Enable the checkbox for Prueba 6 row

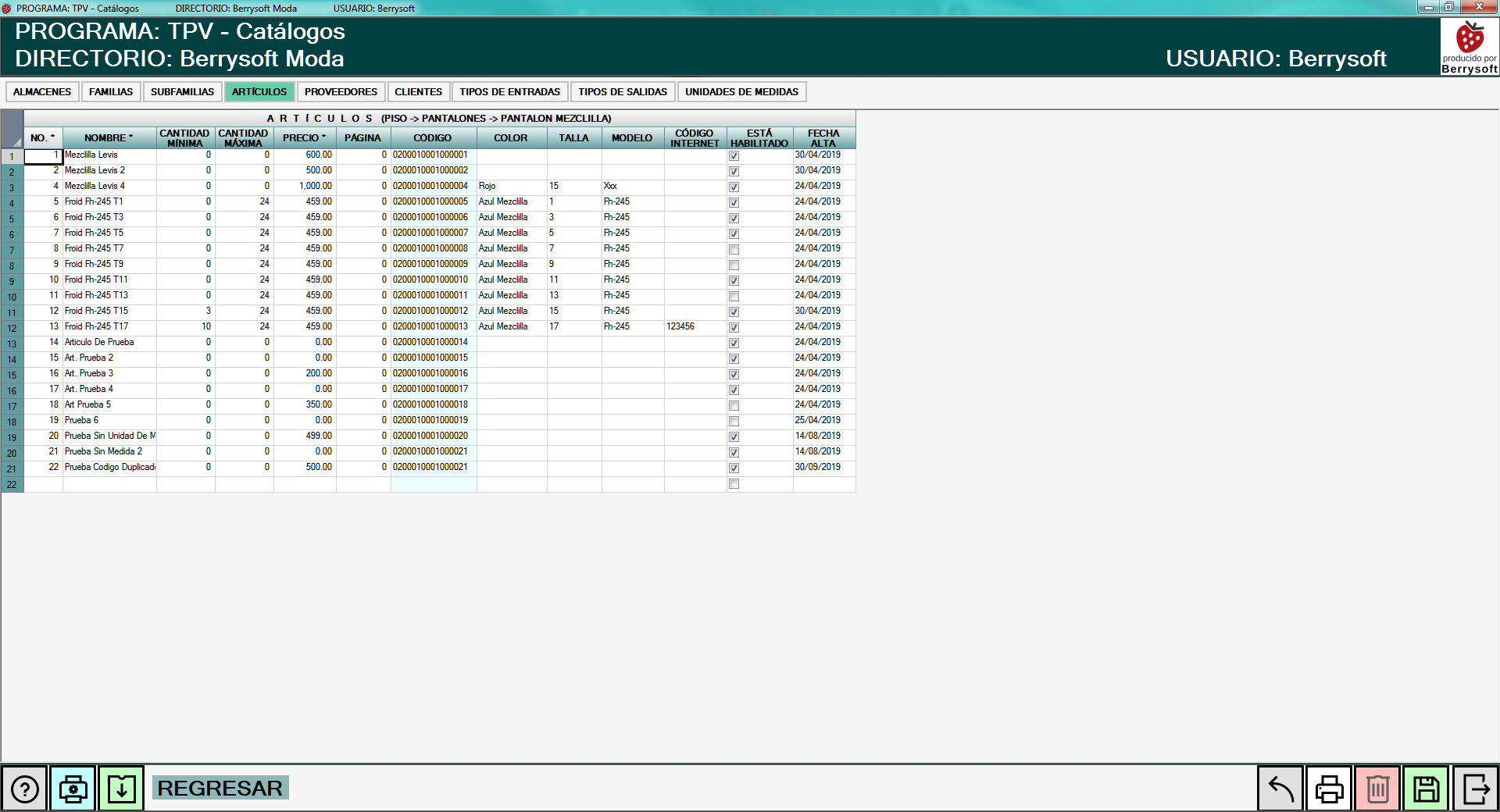734,422
